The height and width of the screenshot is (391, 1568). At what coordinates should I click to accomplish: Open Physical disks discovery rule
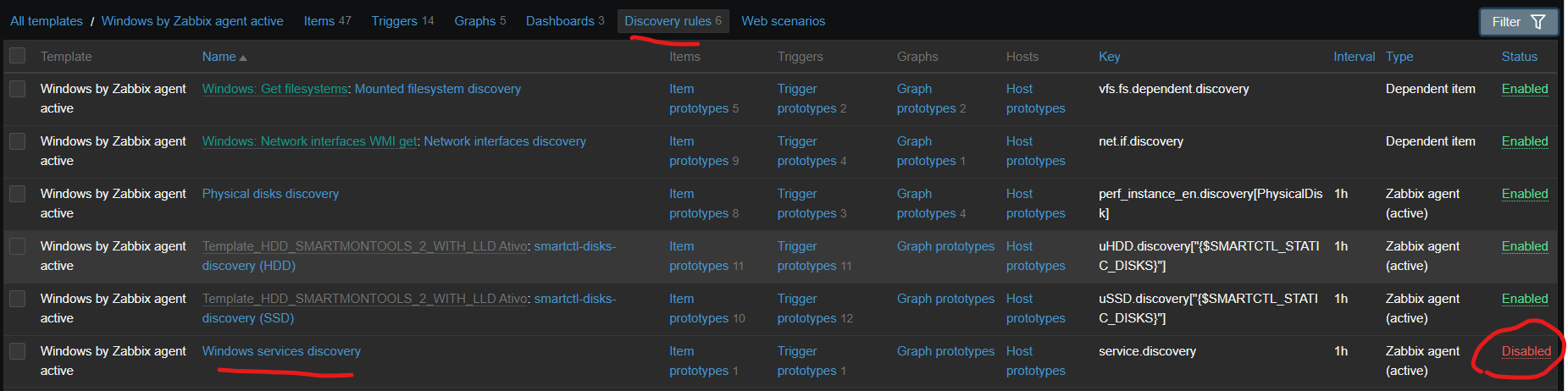[x=270, y=194]
